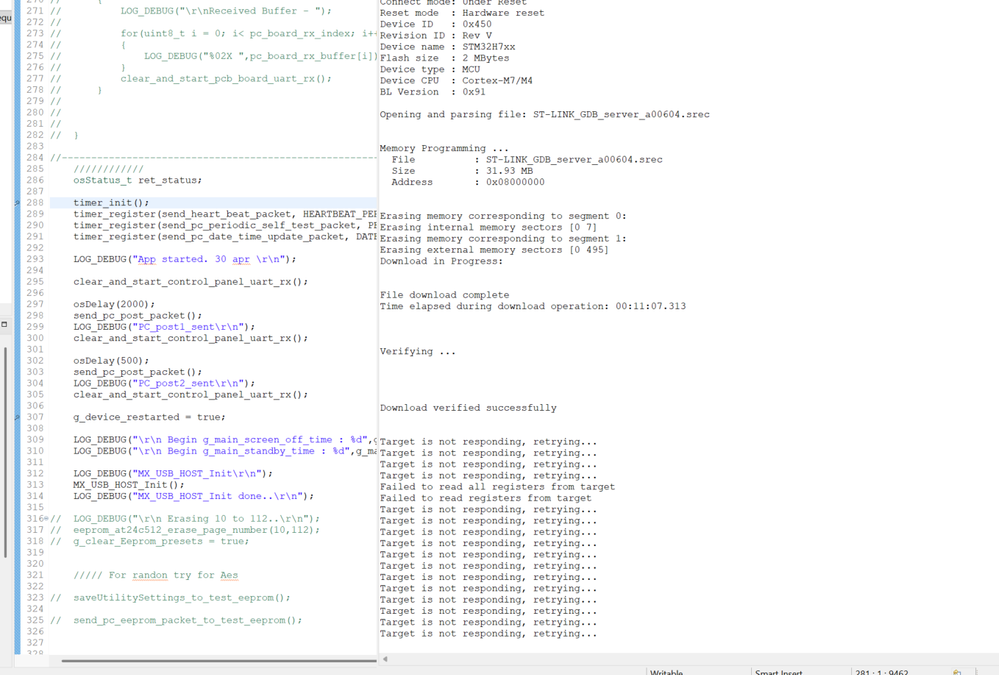Click the minimize view icon on left panel
The width and height of the screenshot is (999, 675).
tap(4, 324)
